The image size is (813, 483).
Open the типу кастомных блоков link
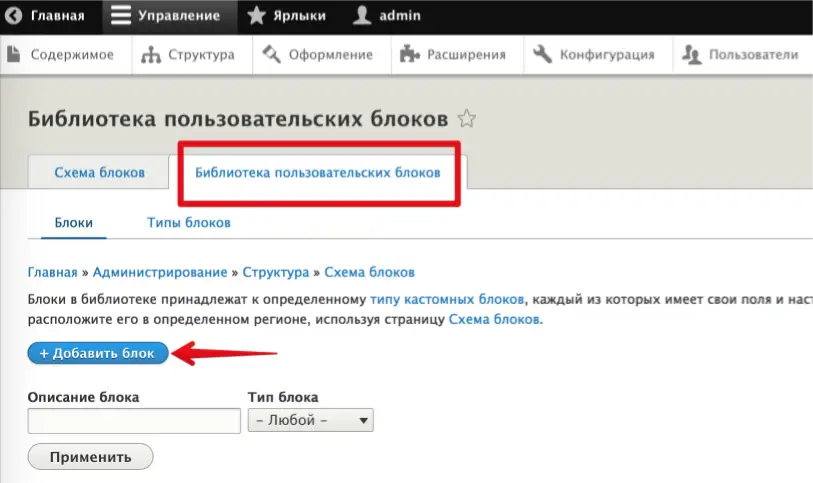(447, 299)
